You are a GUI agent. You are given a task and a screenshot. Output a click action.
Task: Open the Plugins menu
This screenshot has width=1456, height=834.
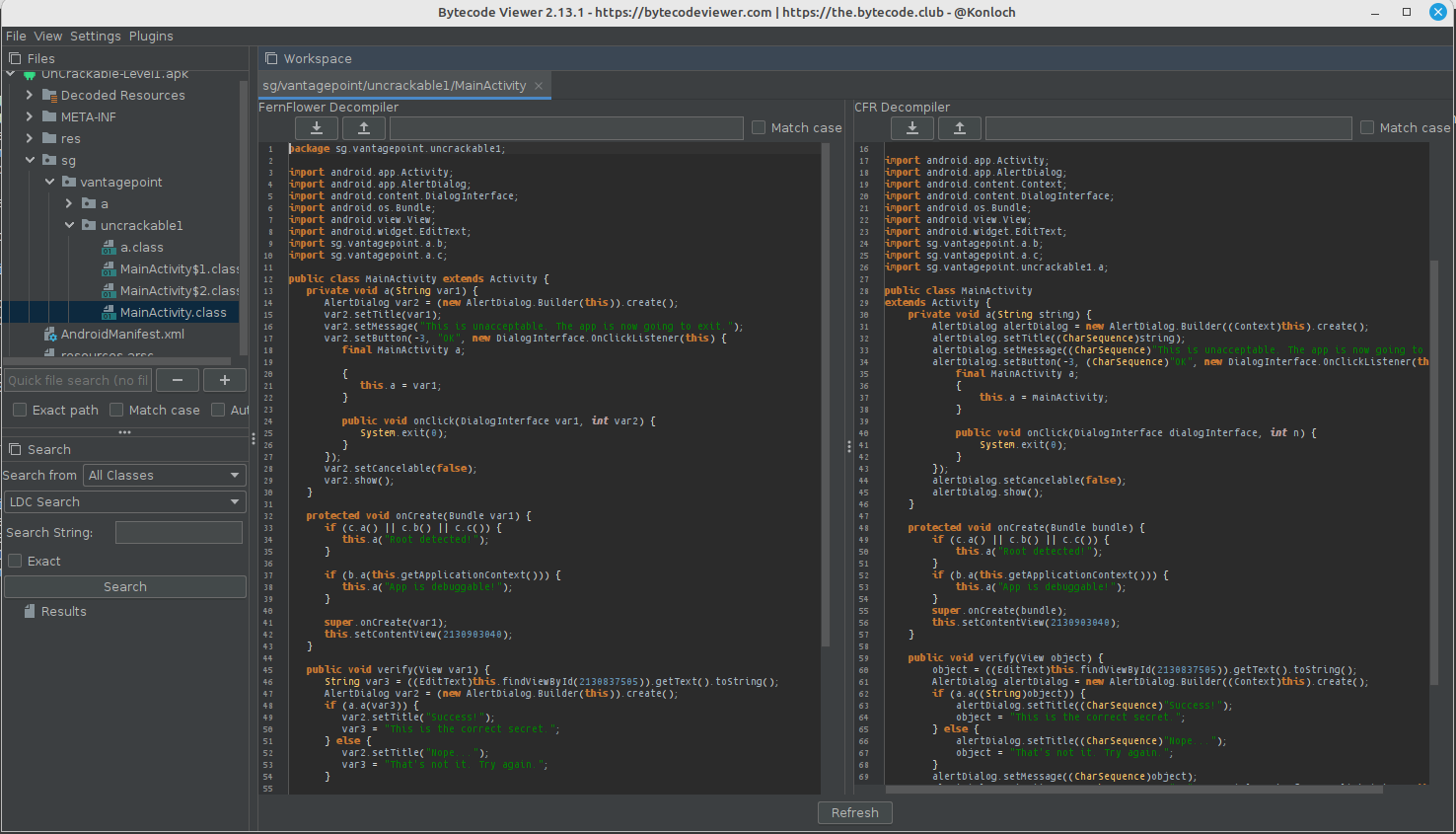click(x=151, y=36)
